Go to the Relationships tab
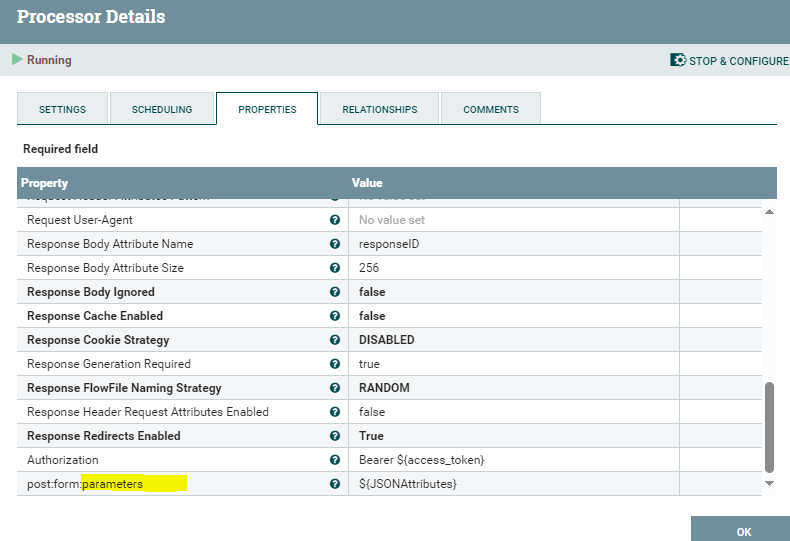Viewport: 790px width, 541px height. tap(379, 109)
